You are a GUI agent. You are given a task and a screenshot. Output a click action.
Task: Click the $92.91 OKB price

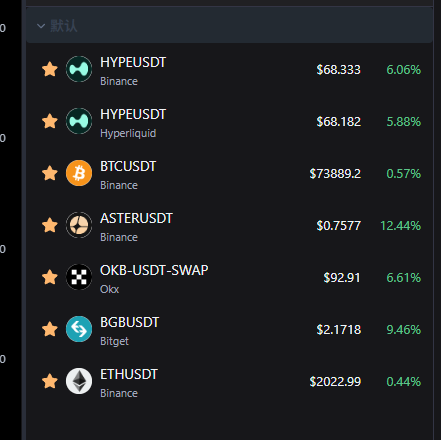(x=342, y=278)
